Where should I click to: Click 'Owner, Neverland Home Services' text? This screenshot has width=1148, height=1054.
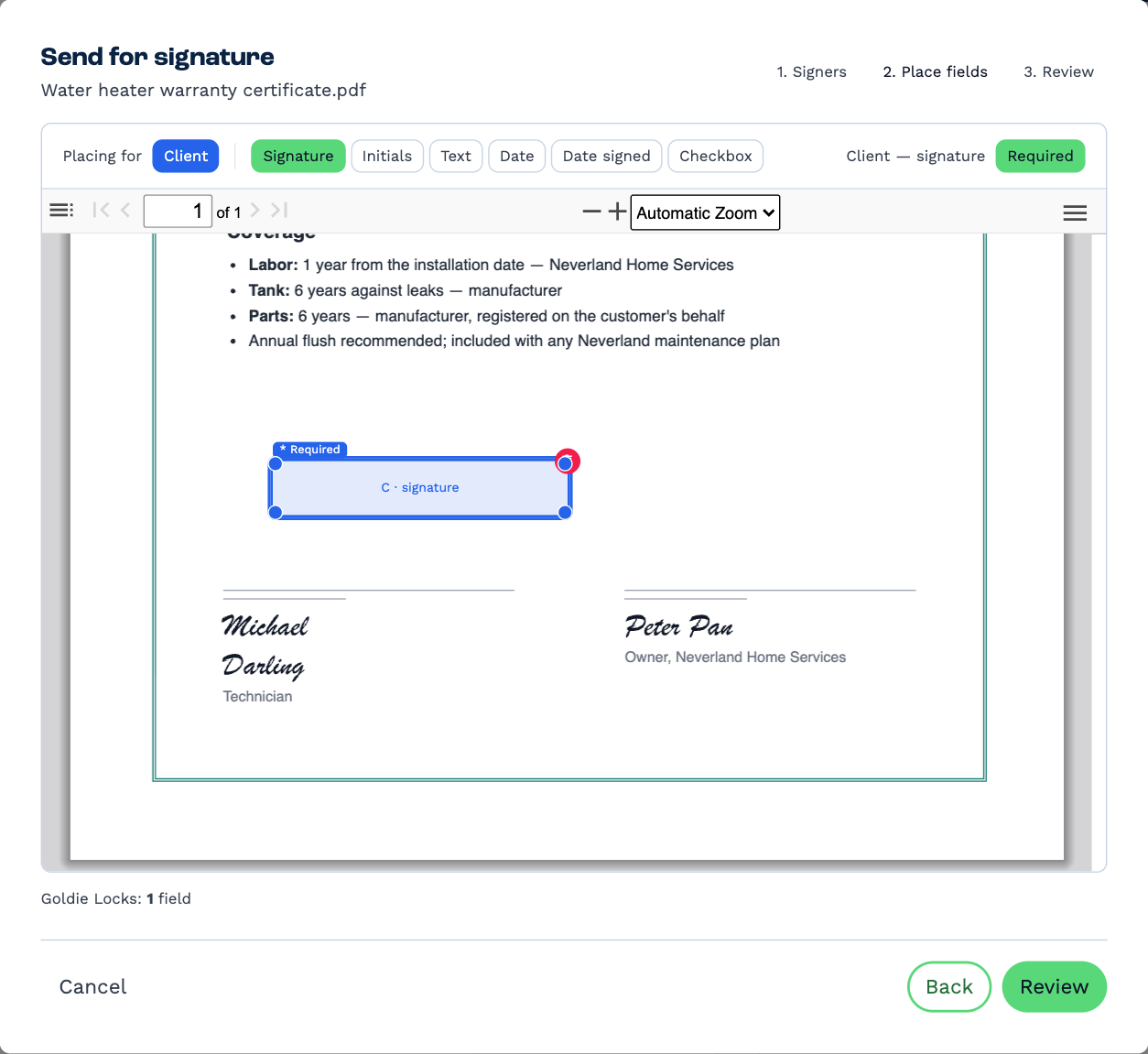pyautogui.click(x=735, y=657)
